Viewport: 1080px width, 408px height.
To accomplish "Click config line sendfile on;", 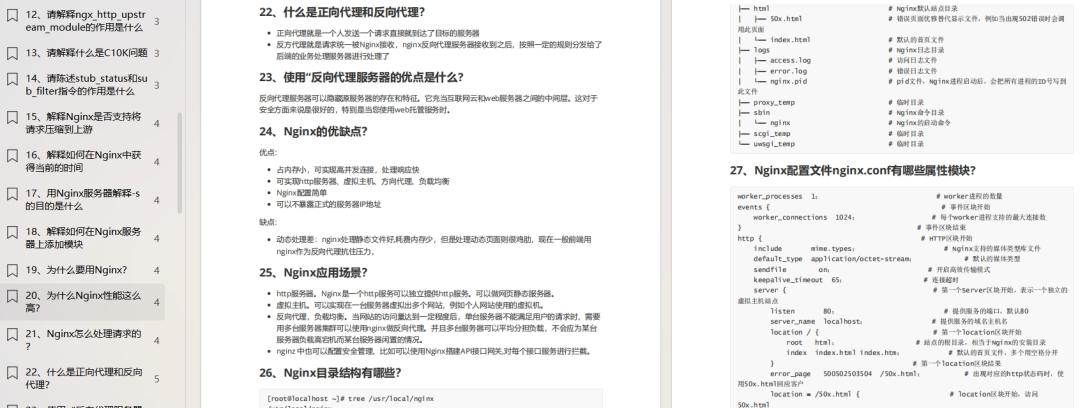I will pos(791,269).
